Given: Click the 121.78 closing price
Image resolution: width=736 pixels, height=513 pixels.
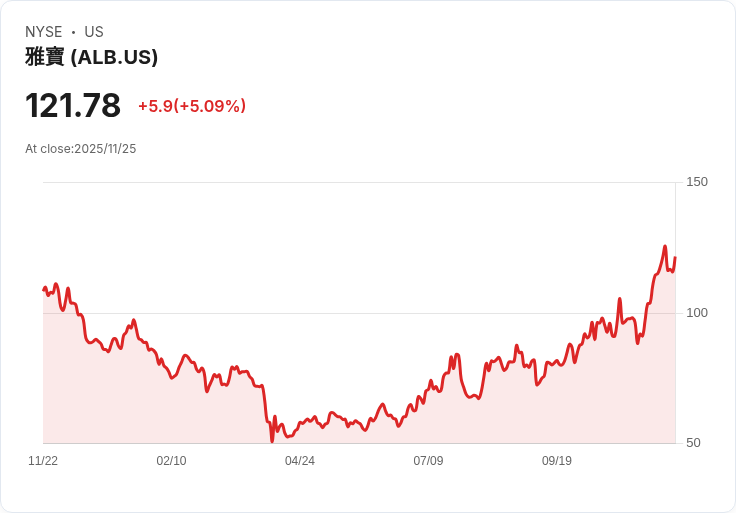Looking at the screenshot, I should tap(73, 105).
